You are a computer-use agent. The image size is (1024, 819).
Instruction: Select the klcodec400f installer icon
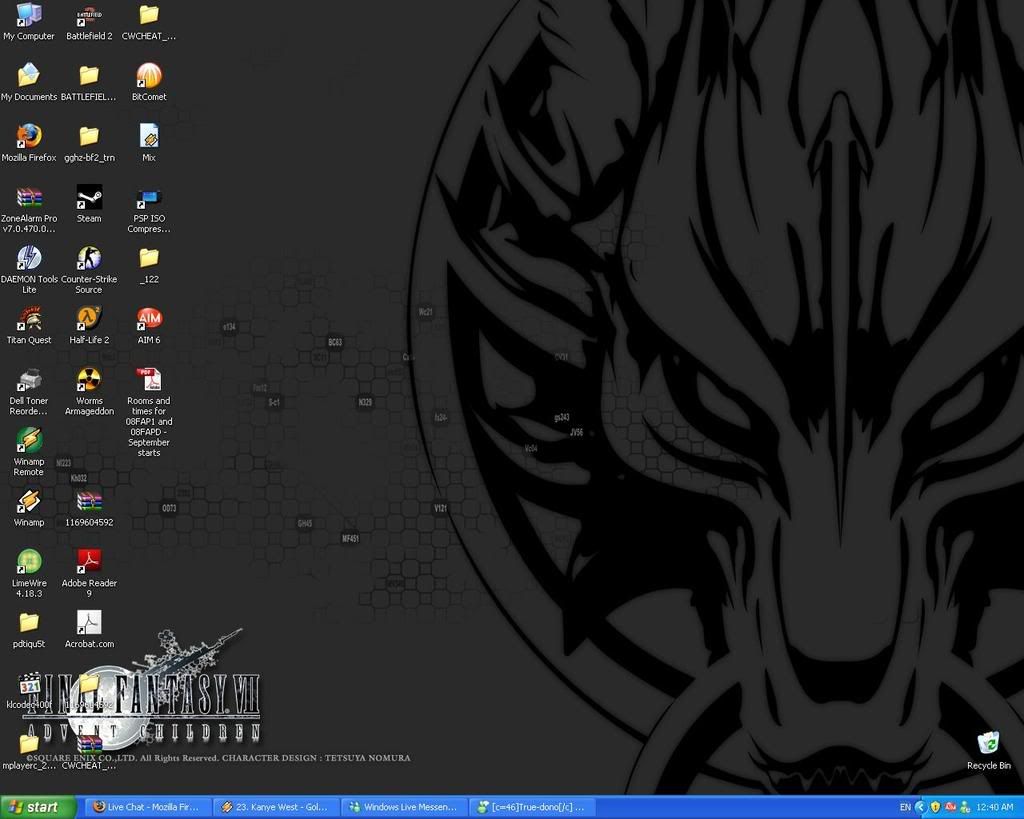29,683
